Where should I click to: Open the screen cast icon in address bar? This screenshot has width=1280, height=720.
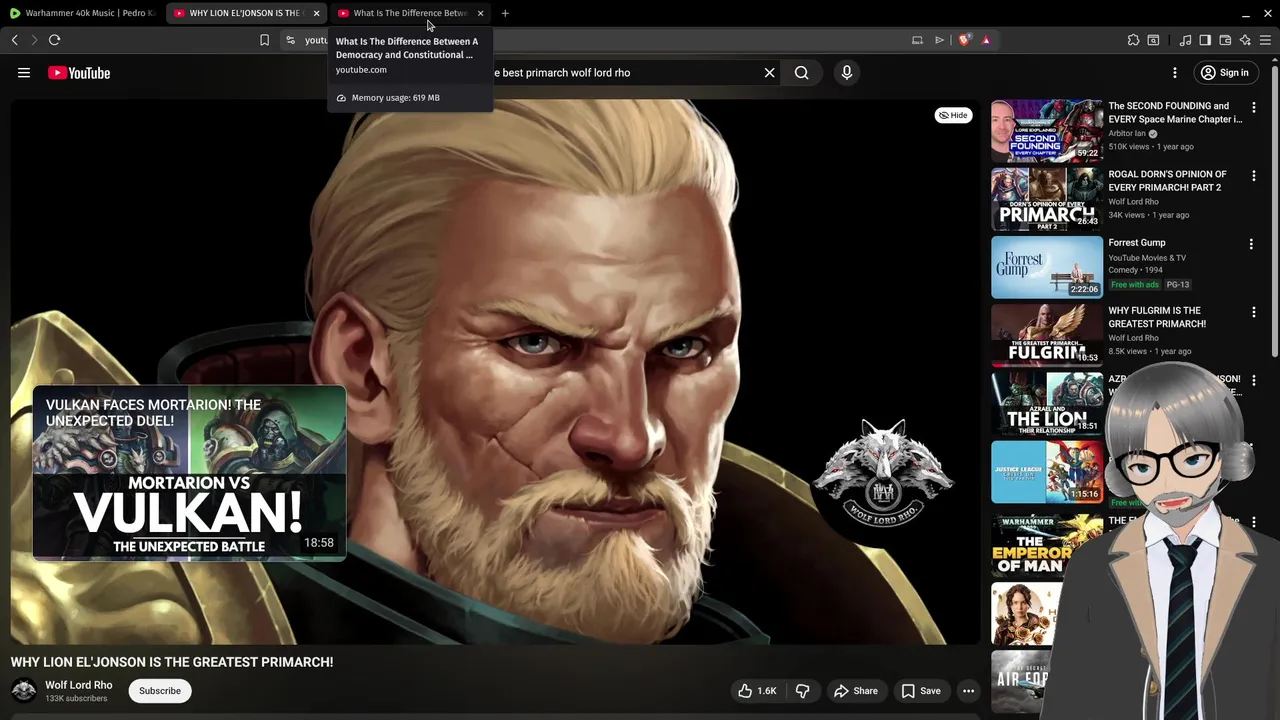(x=917, y=40)
